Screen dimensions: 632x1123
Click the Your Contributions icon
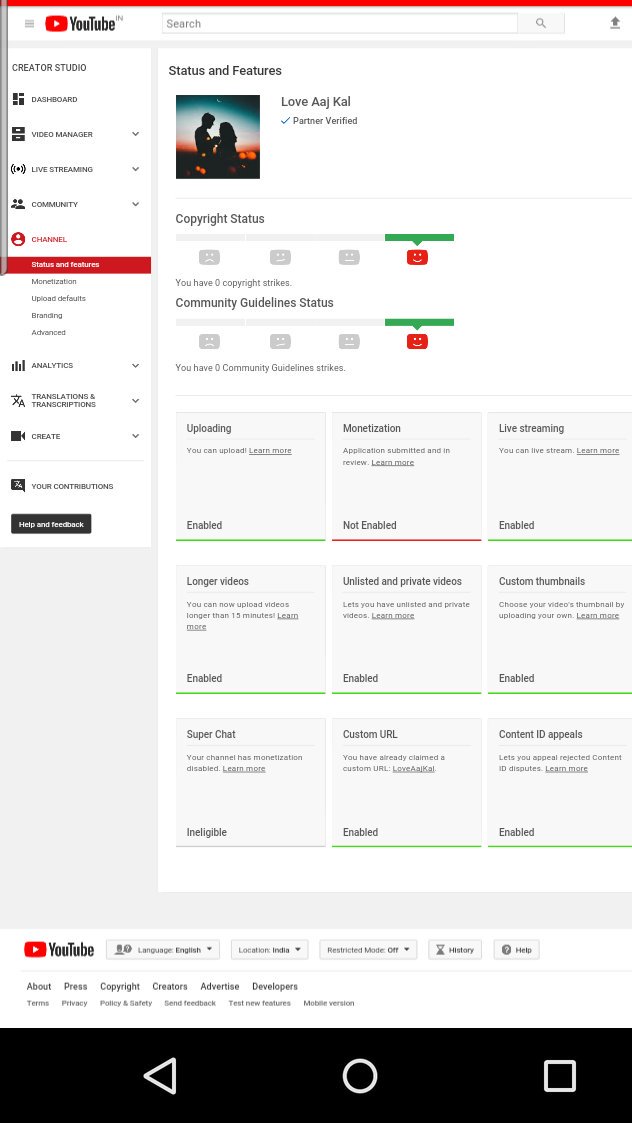[x=19, y=486]
